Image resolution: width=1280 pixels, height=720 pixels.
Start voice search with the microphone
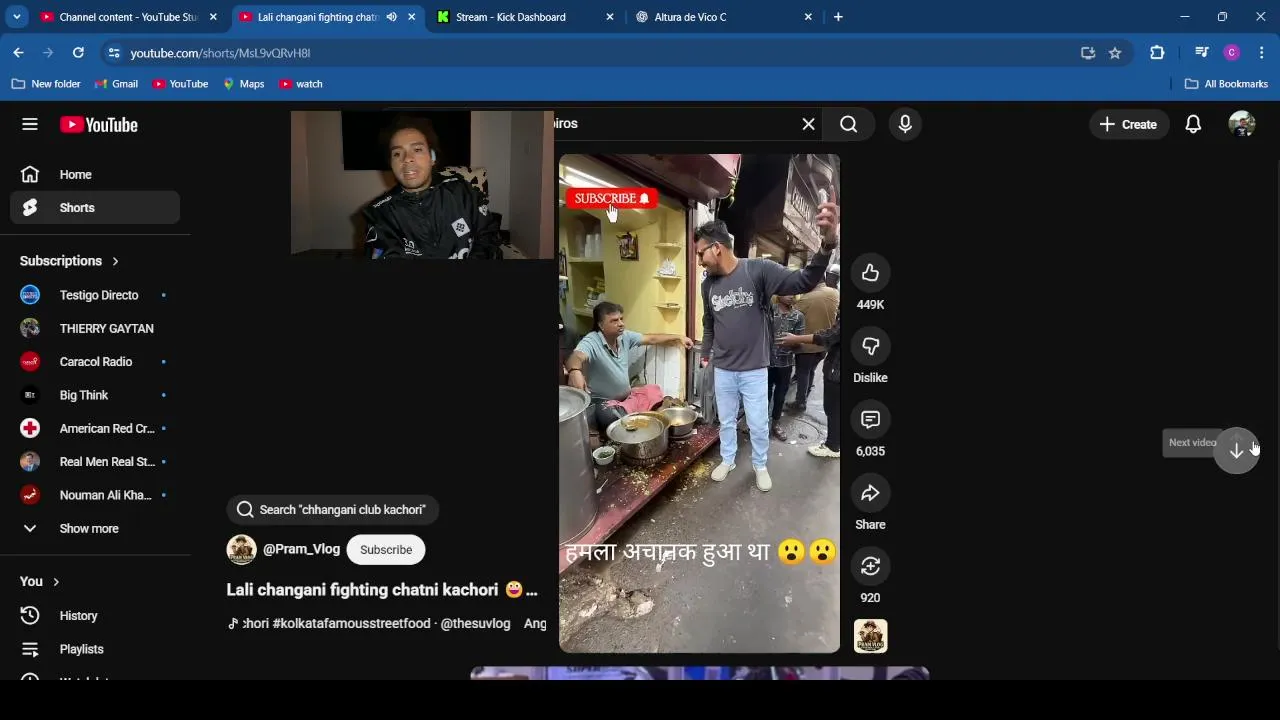point(905,124)
